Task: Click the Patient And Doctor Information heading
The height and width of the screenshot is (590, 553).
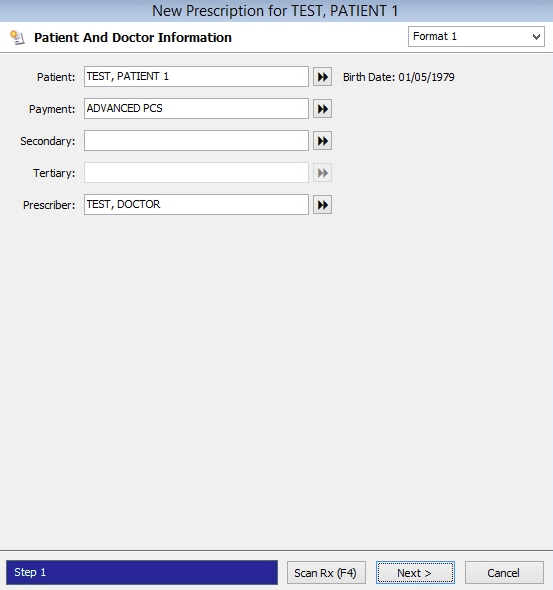Action: coord(133,38)
